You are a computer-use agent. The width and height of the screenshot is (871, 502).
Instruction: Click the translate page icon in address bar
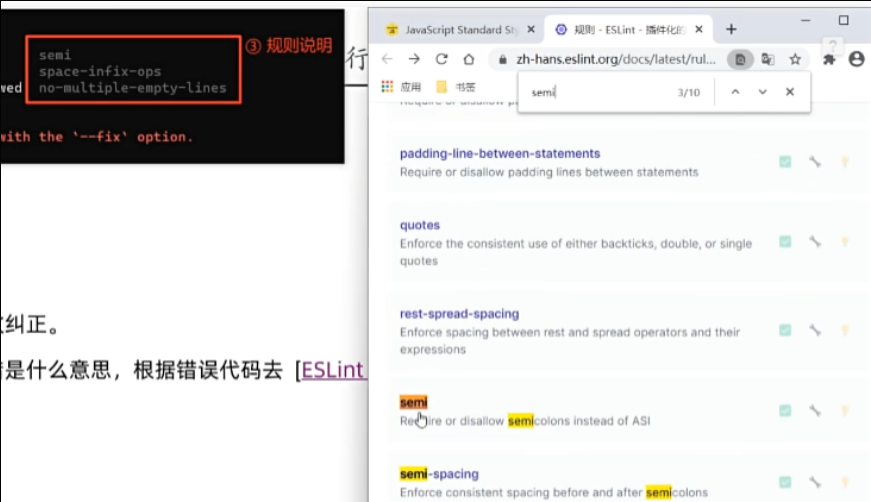(768, 59)
